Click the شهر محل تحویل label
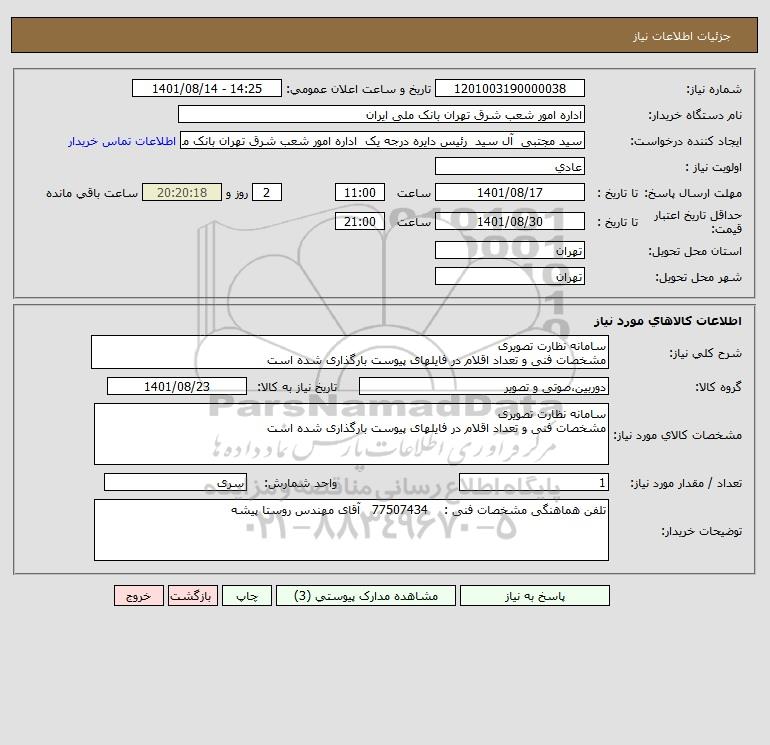This screenshot has height=745, width=770. click(x=699, y=277)
